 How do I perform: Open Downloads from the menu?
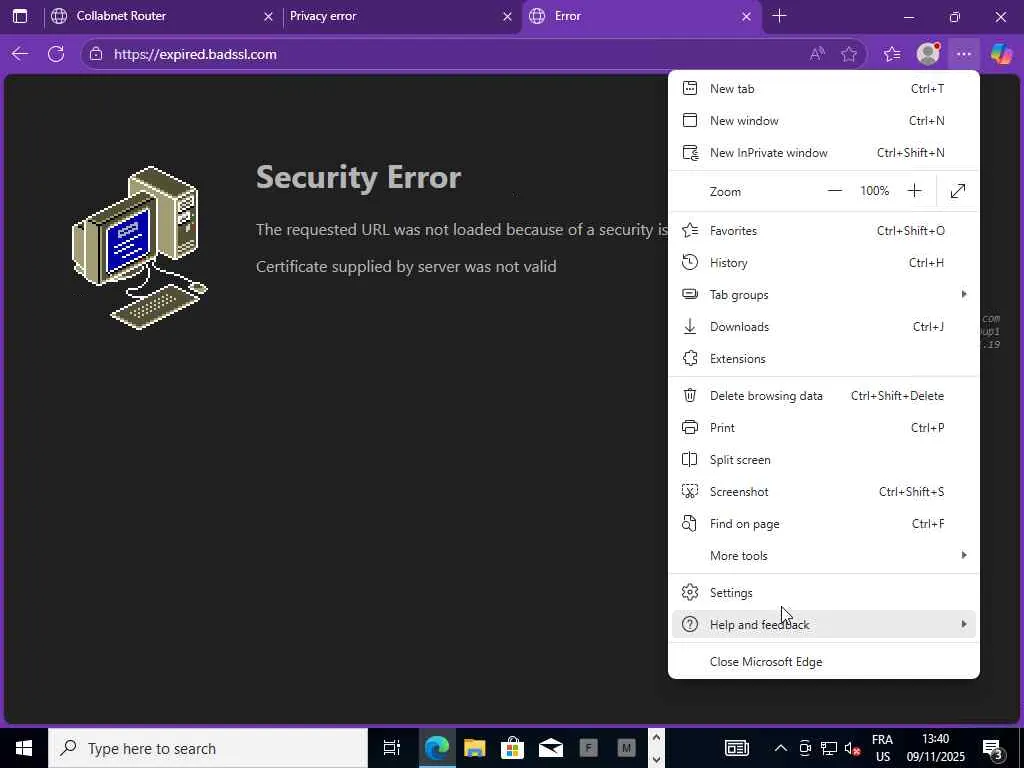pos(824,327)
